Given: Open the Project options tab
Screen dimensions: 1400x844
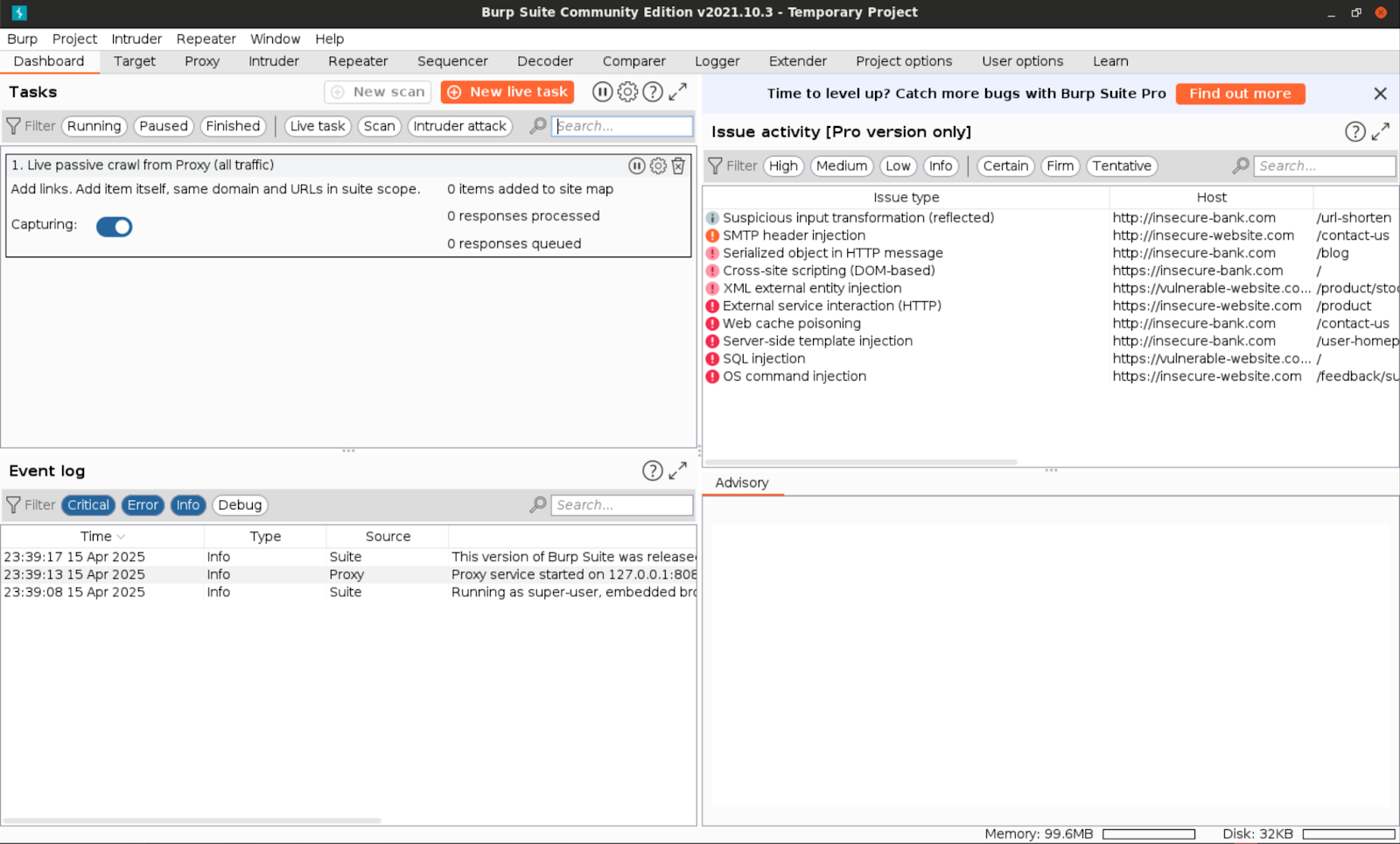Looking at the screenshot, I should click(x=904, y=61).
